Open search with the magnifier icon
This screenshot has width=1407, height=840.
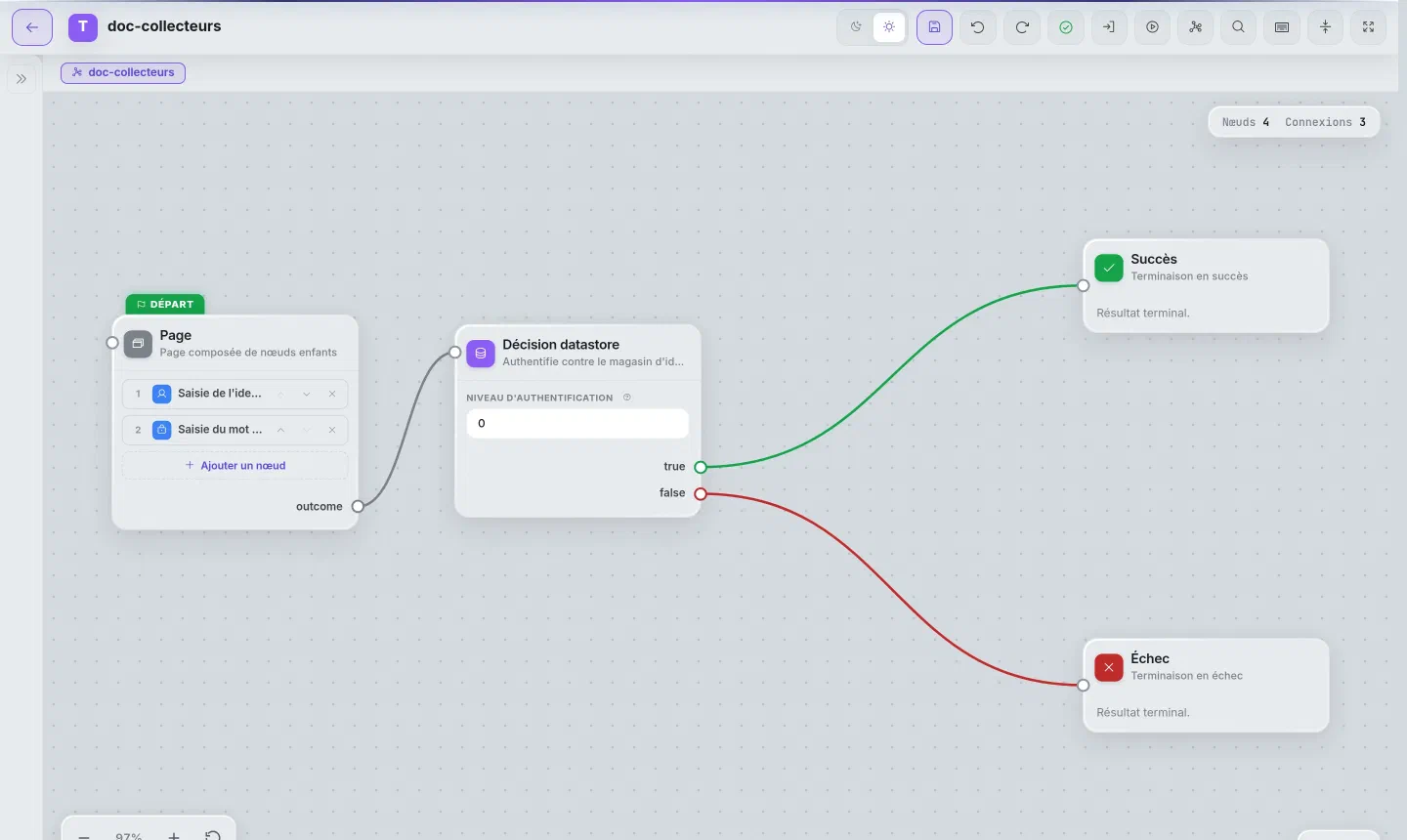click(x=1239, y=27)
